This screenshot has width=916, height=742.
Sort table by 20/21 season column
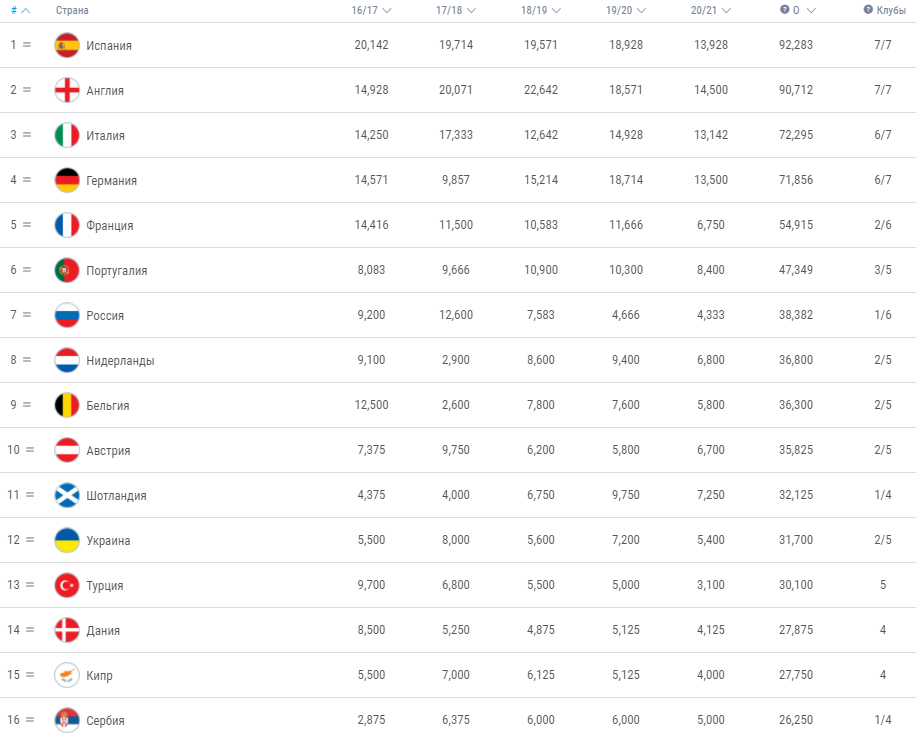pyautogui.click(x=710, y=10)
